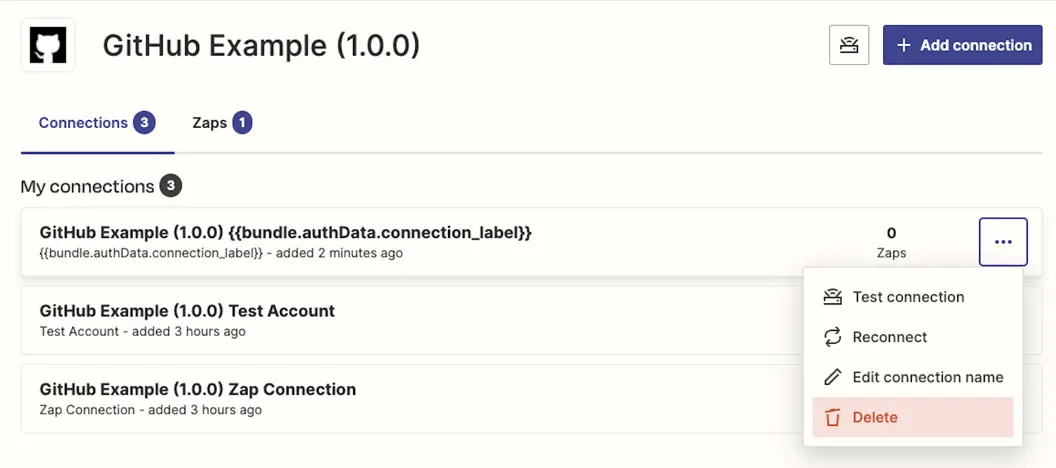This screenshot has height=468, width=1056.
Task: Click the Reconnect circular arrows icon
Action: 832,337
